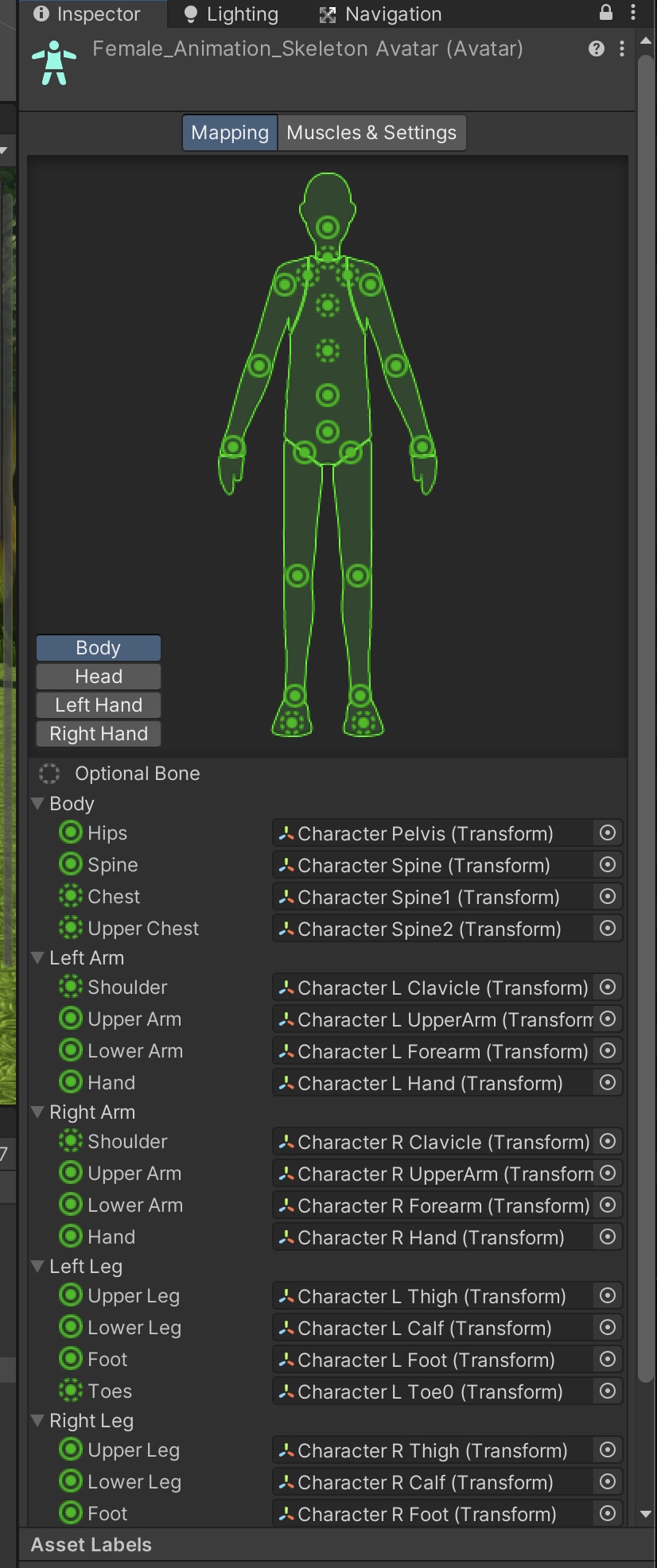
Task: Open object picker for Character L Clavicle
Action: pyautogui.click(x=608, y=988)
